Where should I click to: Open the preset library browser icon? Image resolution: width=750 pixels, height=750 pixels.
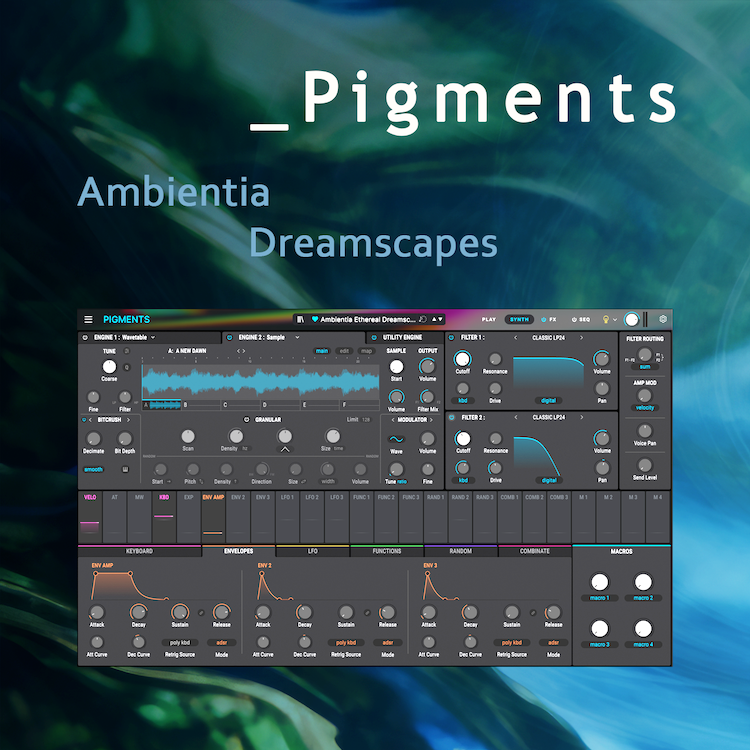coord(300,319)
